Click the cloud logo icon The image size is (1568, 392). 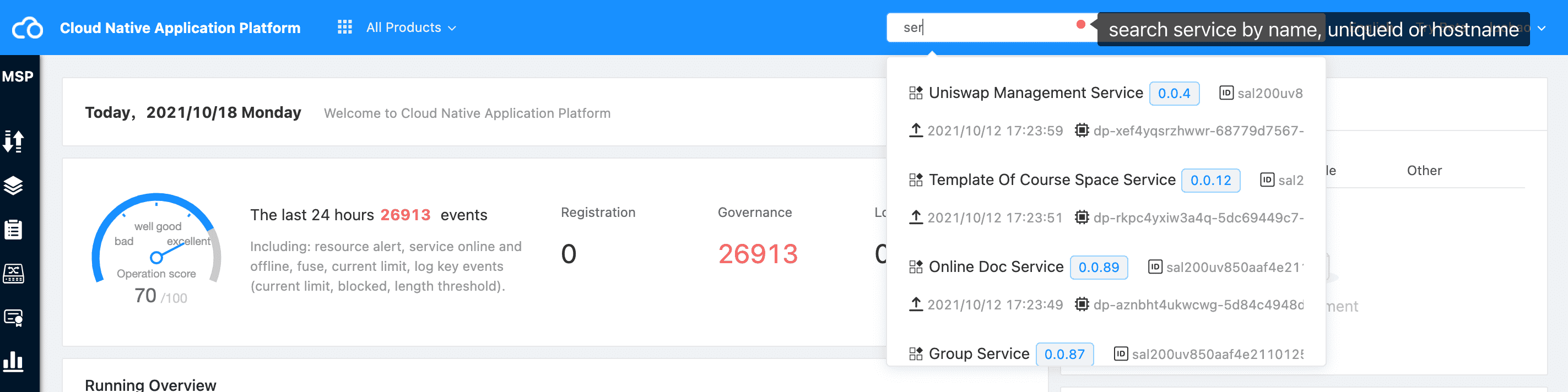coord(28,28)
